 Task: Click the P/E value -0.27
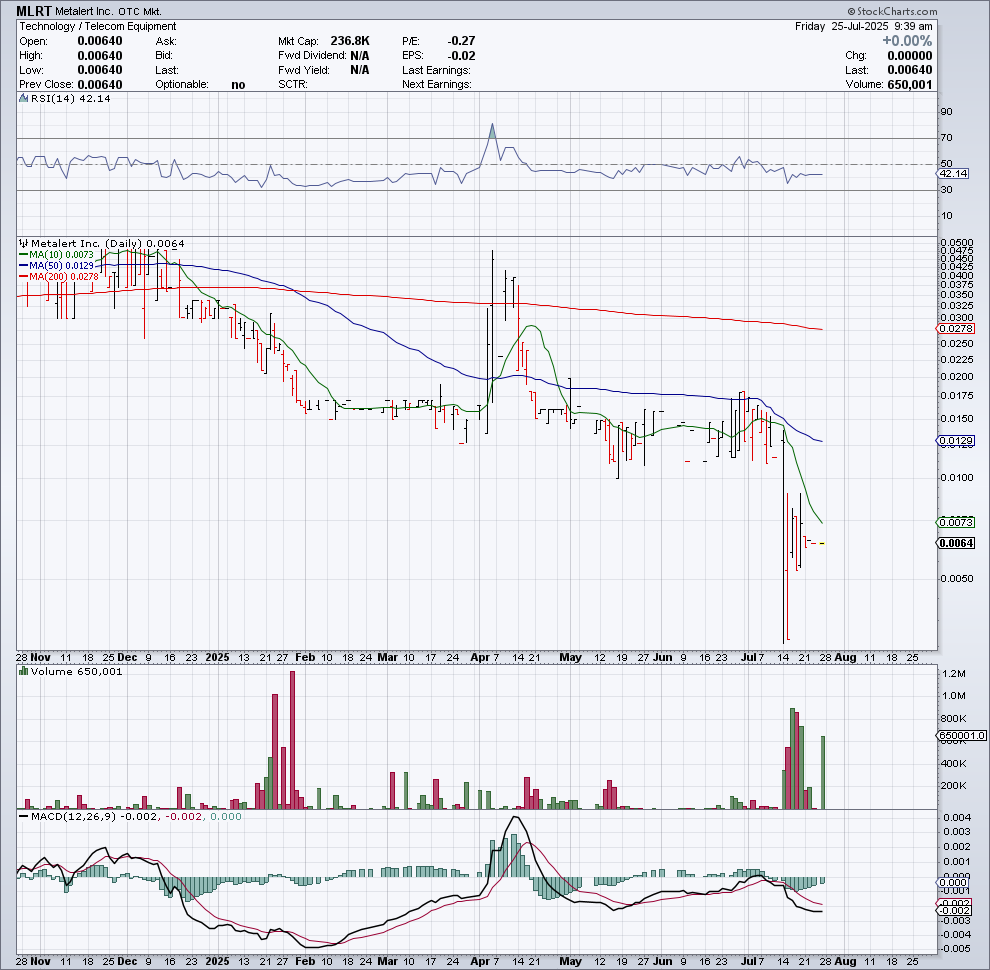point(461,41)
